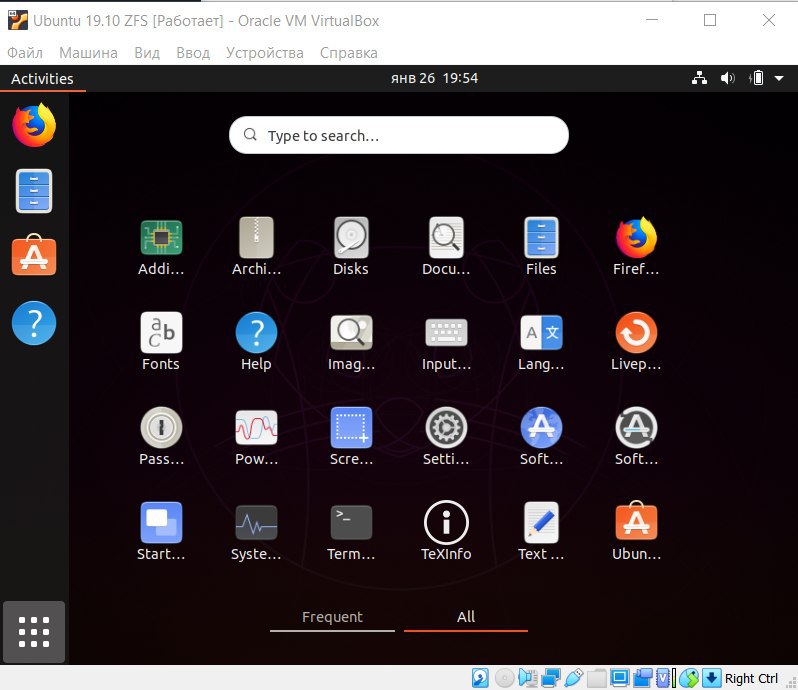The width and height of the screenshot is (798, 690).
Task: Open the Ввод menu
Action: [193, 53]
